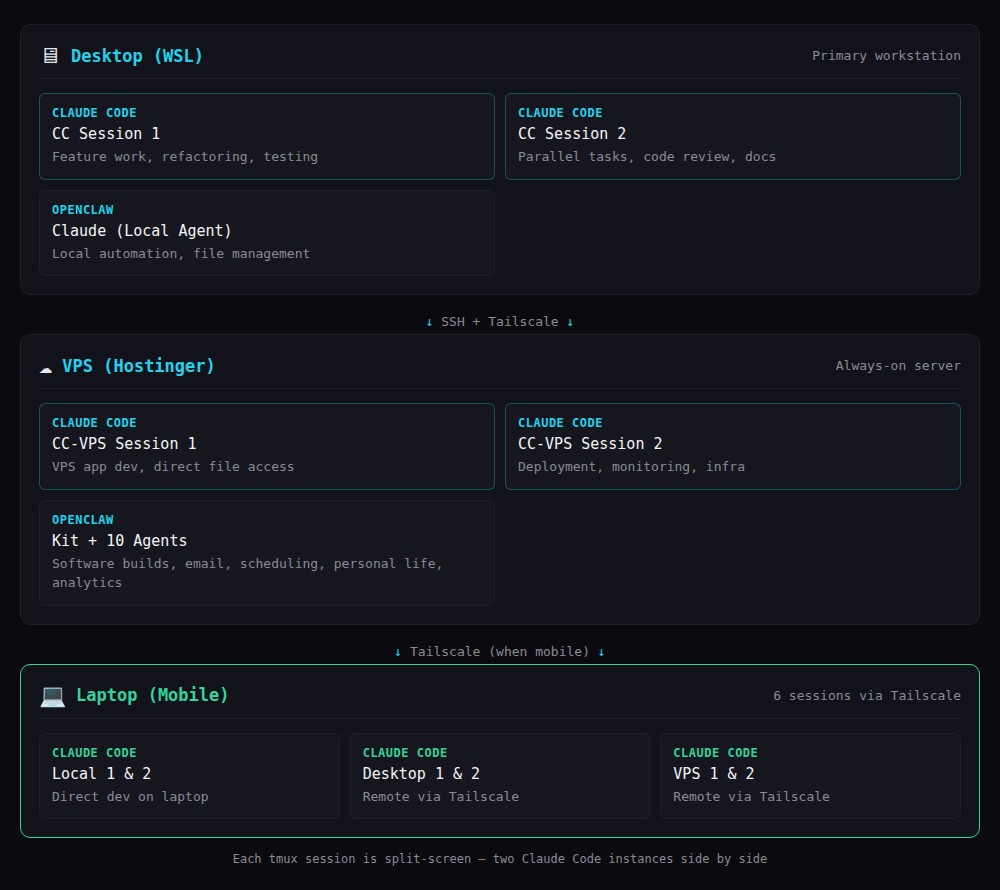Expand the Desktop (WSL) section
Screen dimensions: 1000x890
tap(137, 56)
